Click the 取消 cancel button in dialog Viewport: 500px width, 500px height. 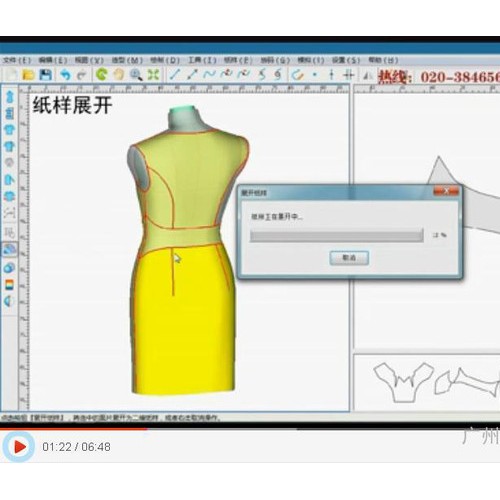coord(349,258)
